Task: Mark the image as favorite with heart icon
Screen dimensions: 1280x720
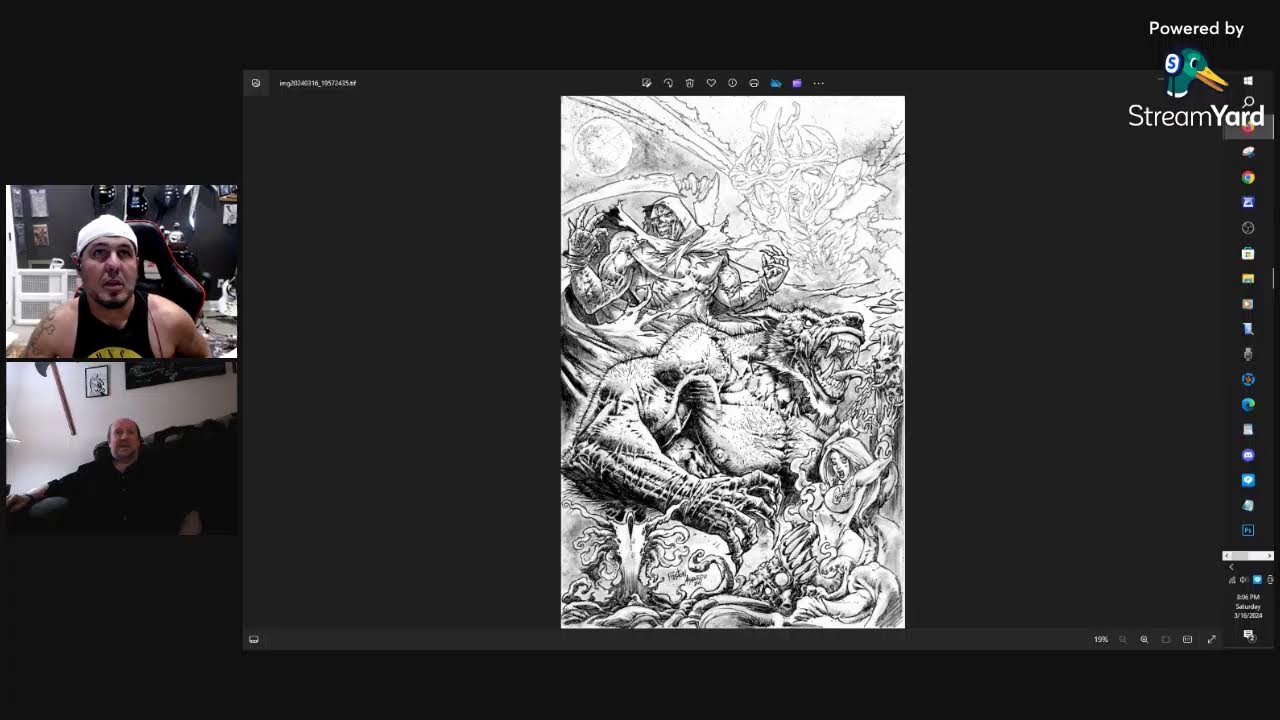Action: [x=711, y=83]
